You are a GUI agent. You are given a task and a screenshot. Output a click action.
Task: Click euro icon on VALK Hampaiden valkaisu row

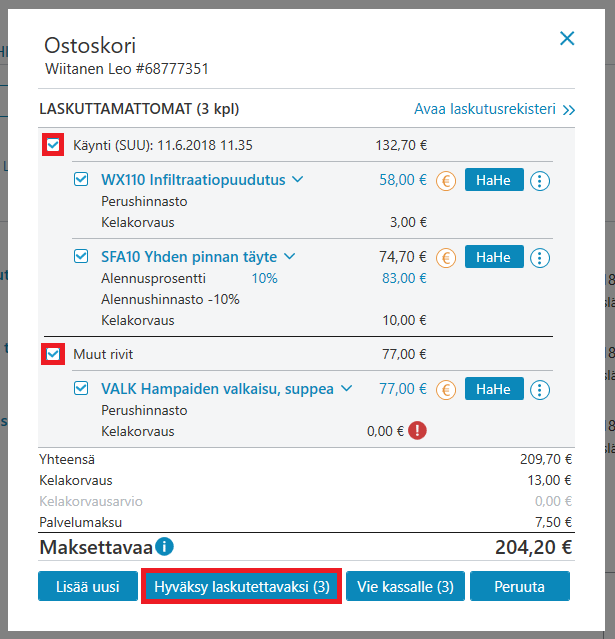coord(446,390)
